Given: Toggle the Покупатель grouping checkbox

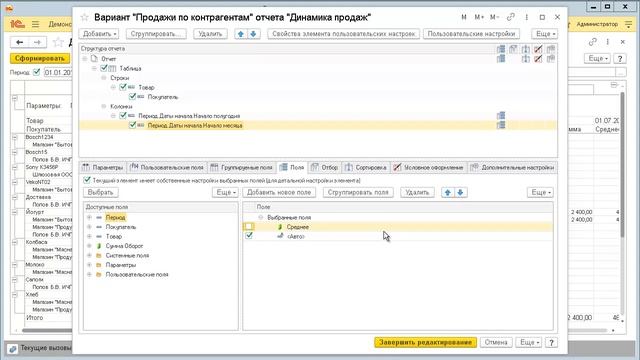Looking at the screenshot, I should pyautogui.click(x=132, y=97).
